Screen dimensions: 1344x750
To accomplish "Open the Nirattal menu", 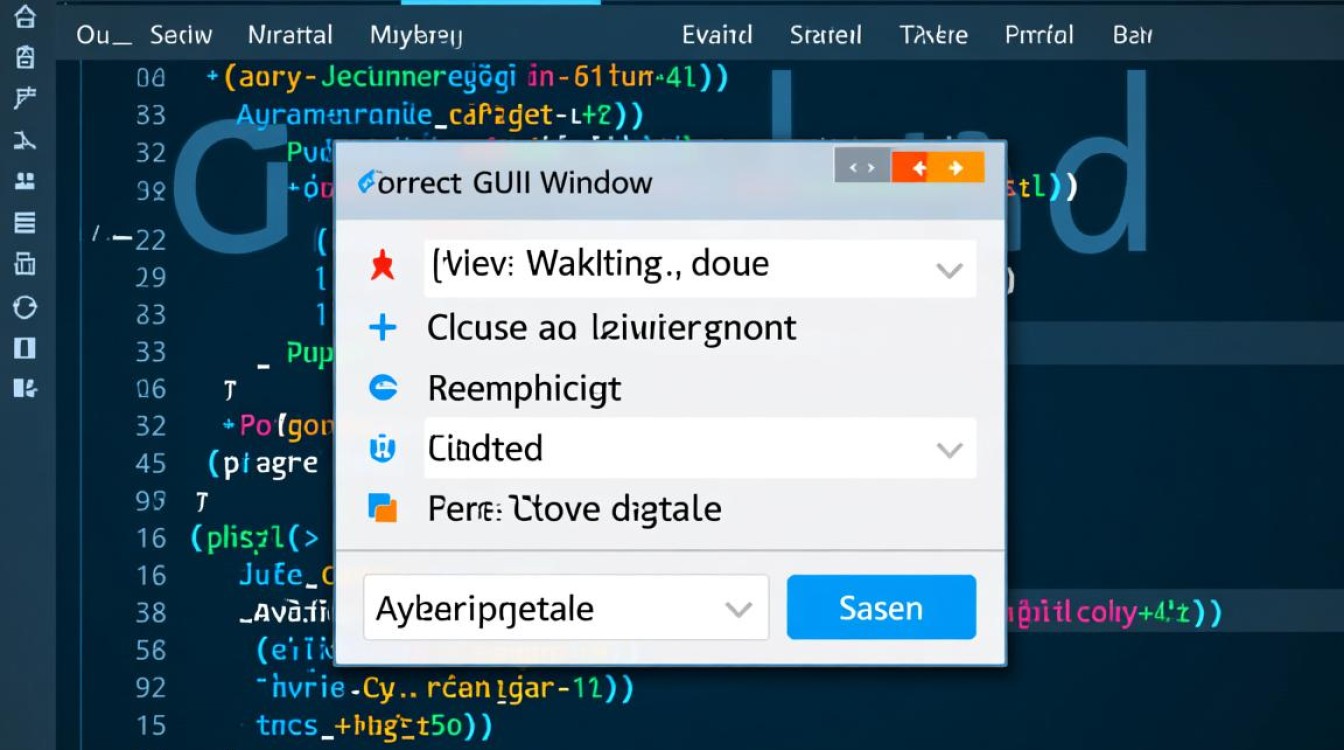I will point(290,35).
